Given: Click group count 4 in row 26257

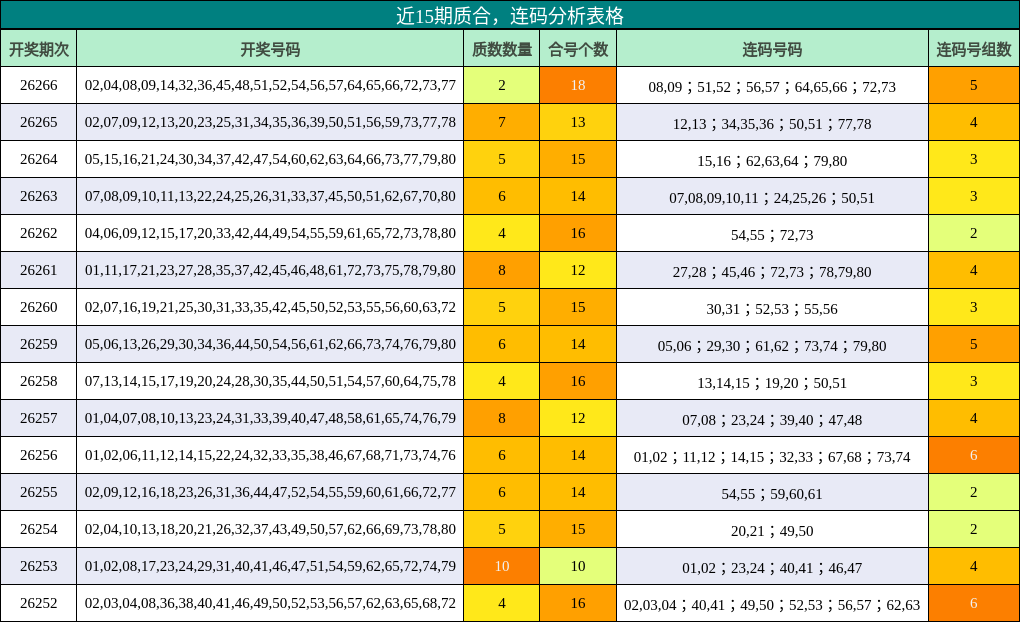Looking at the screenshot, I should point(974,418).
